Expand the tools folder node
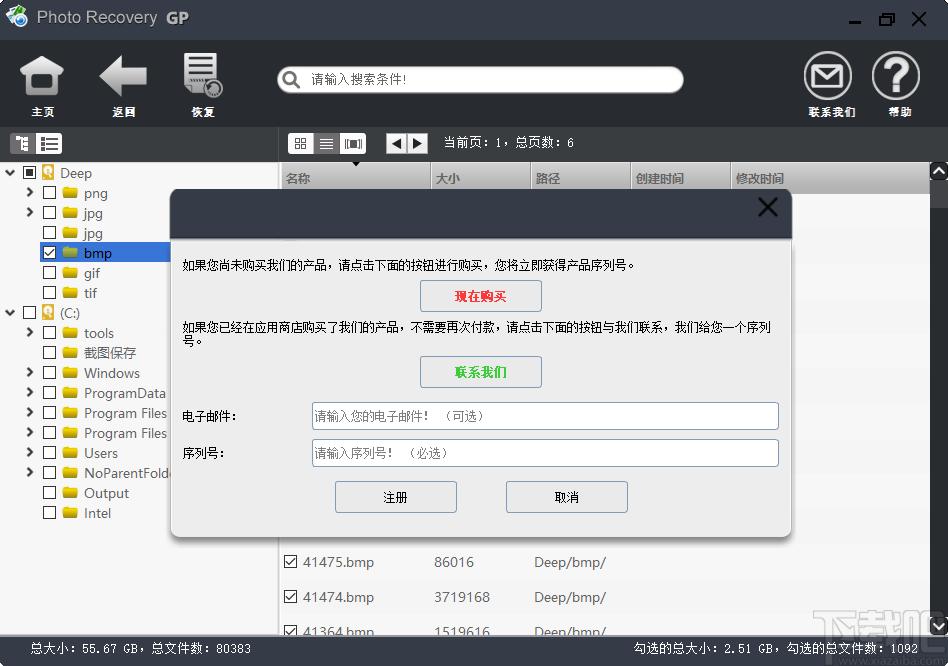 click(30, 332)
